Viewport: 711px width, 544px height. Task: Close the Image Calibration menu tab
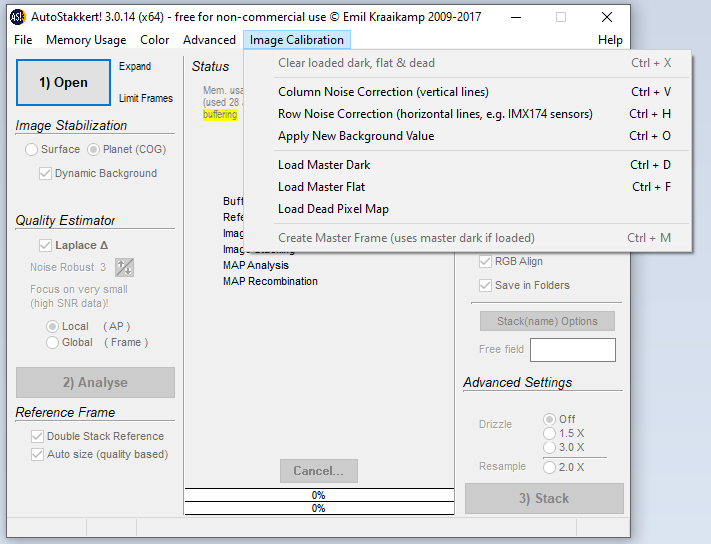point(297,40)
